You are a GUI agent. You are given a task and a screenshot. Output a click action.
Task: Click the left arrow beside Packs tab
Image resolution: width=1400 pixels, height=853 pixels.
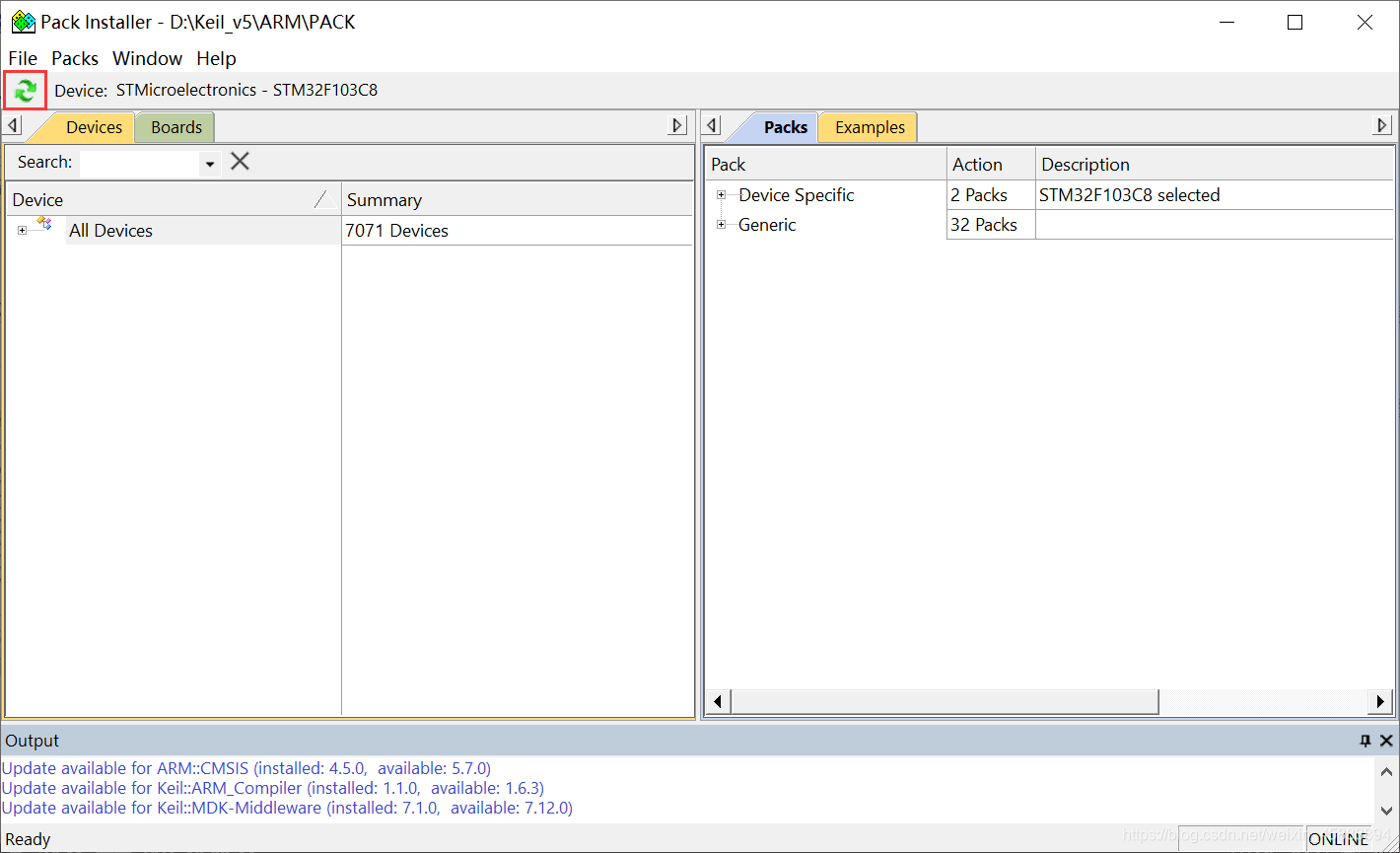point(713,126)
